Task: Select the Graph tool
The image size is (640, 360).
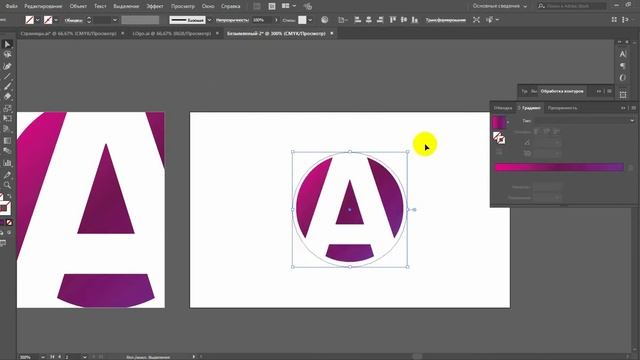Action: [7, 163]
